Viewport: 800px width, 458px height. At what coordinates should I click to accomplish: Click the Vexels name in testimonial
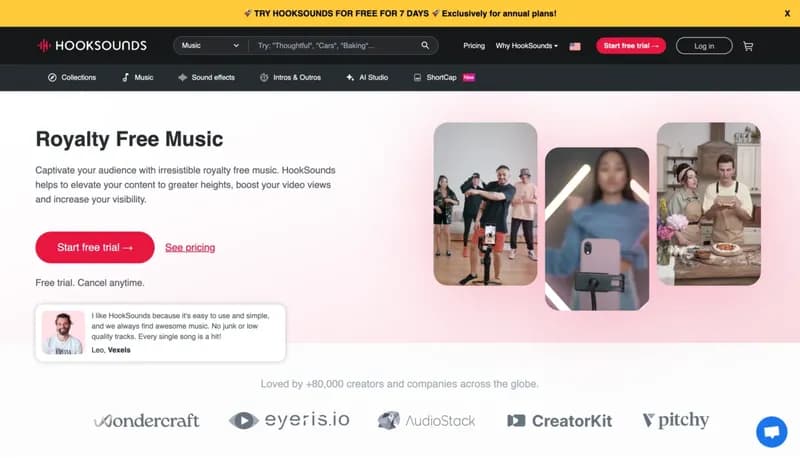tap(119, 350)
